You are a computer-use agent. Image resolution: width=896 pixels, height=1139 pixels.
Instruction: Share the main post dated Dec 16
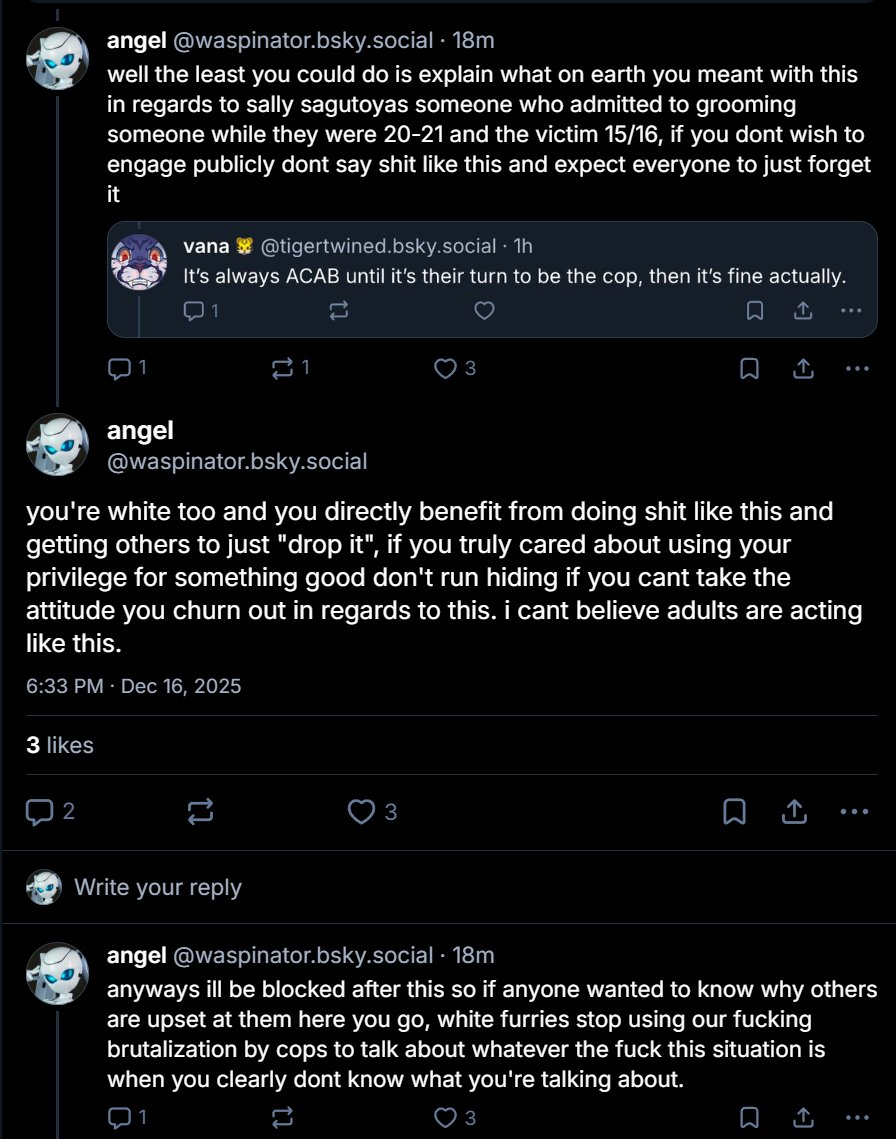click(794, 812)
